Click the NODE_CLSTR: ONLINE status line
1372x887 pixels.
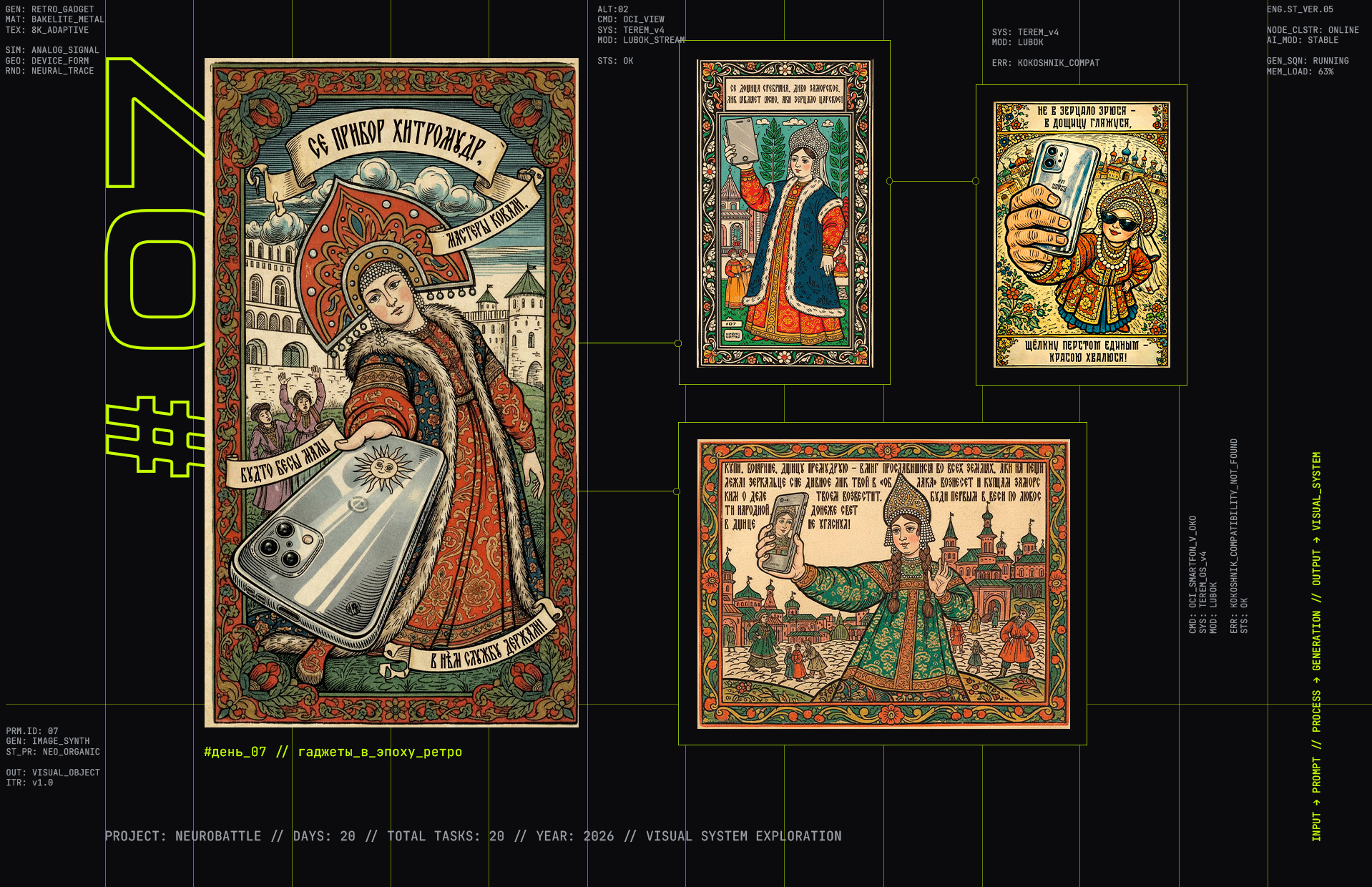(1312, 30)
